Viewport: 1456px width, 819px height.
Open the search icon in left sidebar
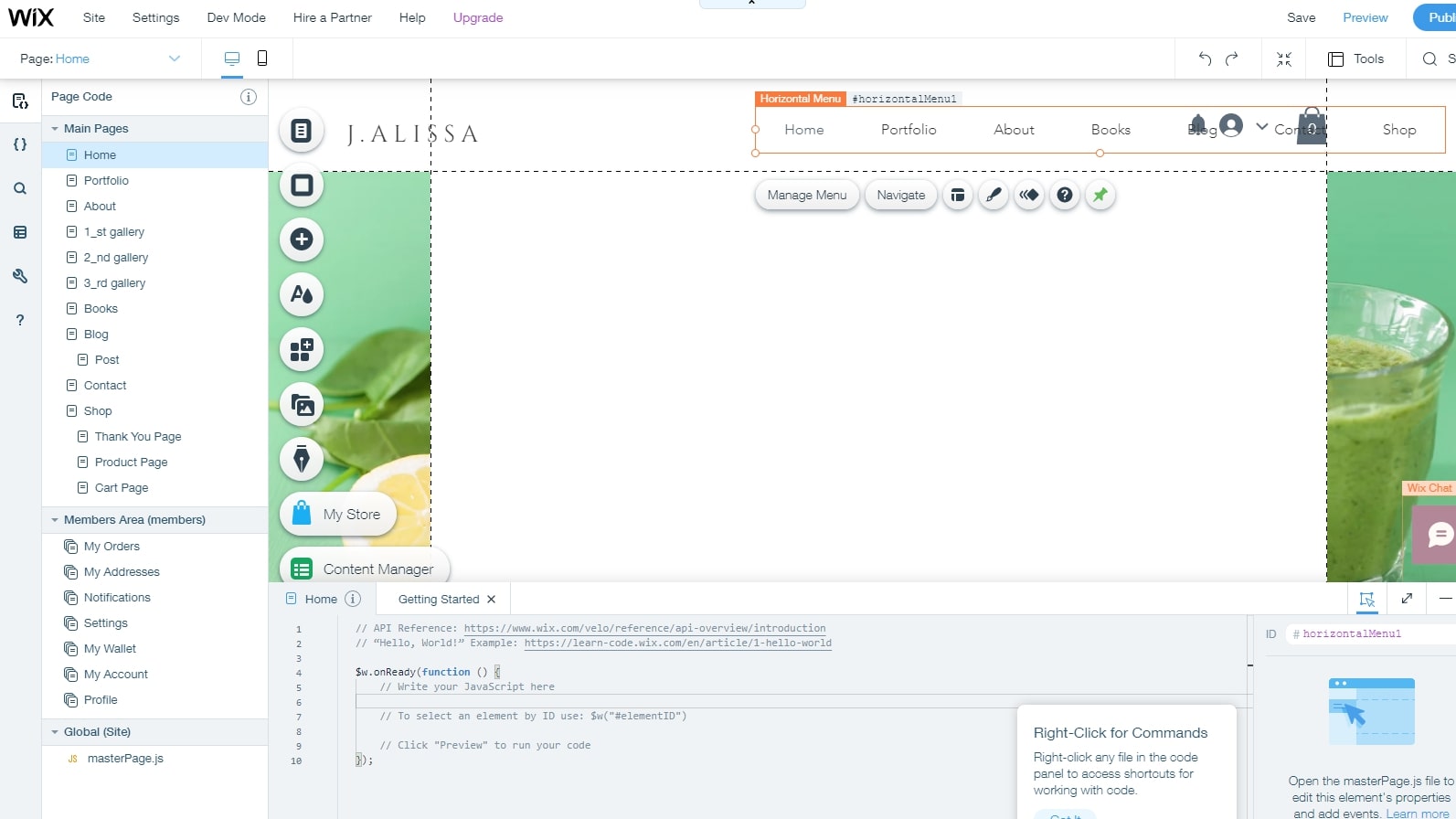tap(20, 188)
